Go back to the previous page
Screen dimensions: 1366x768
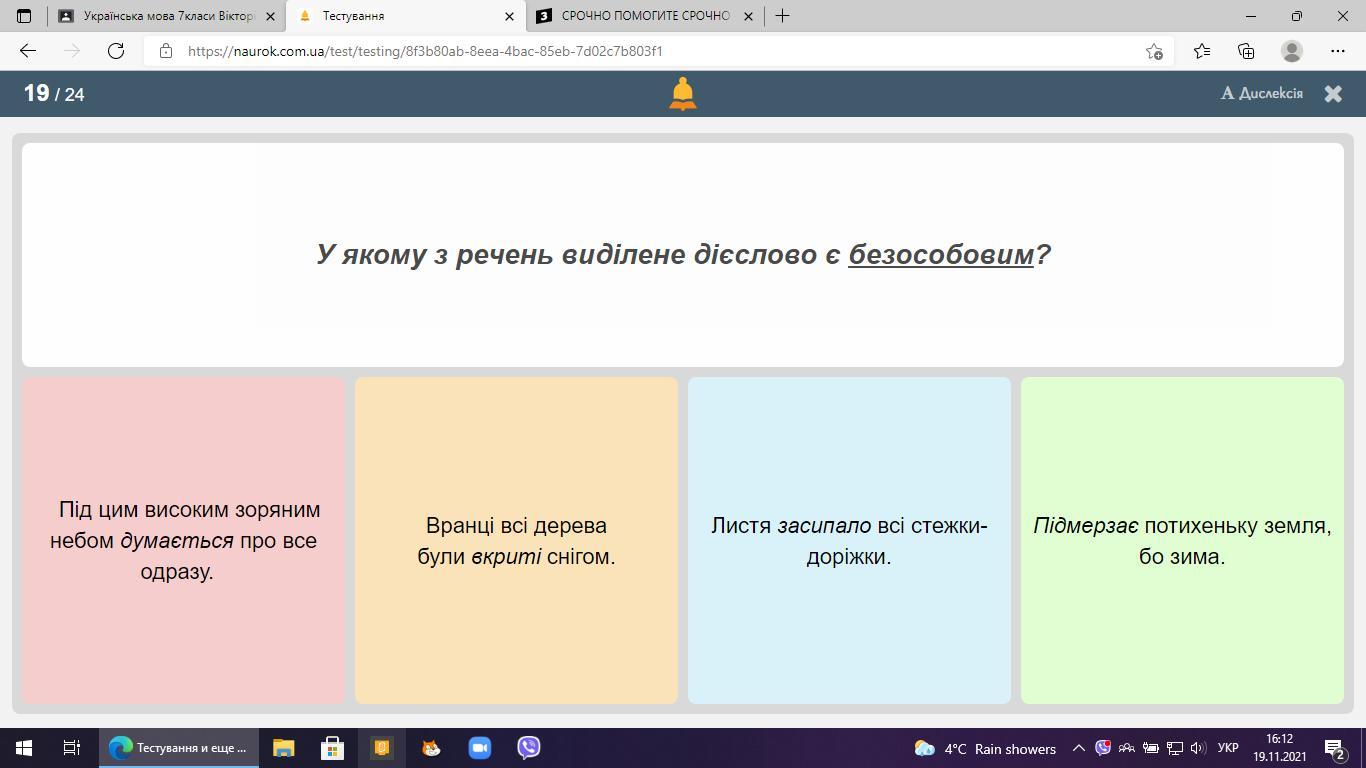28,51
